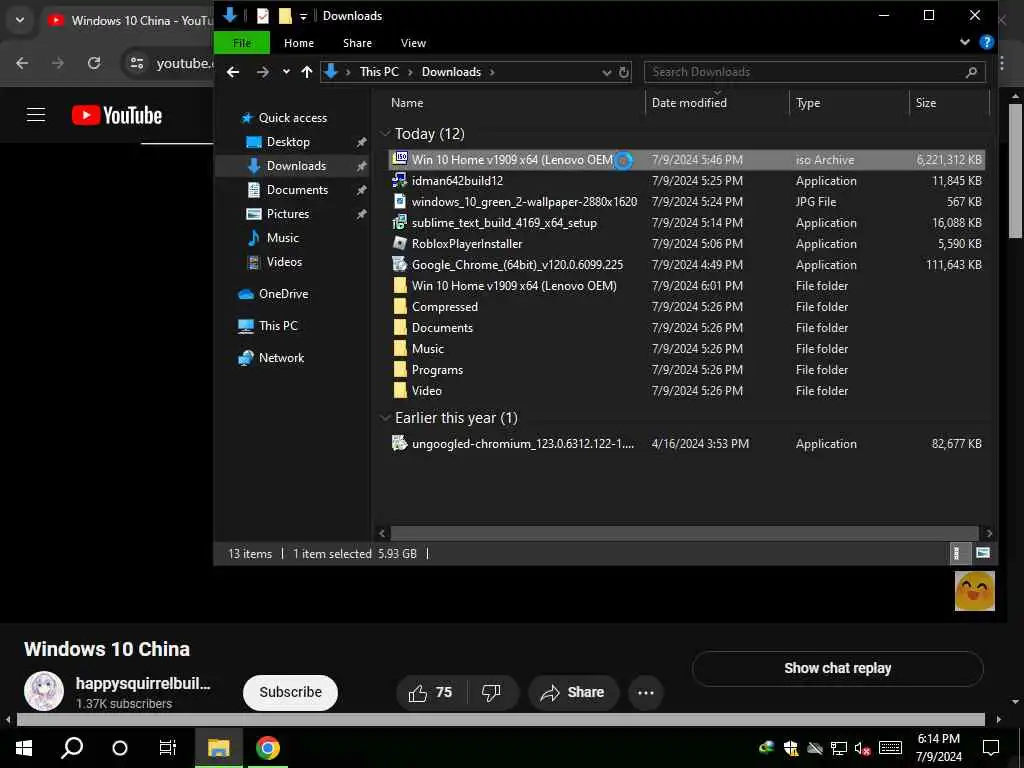Viewport: 1024px width, 768px height.
Task: Select Network in navigation pane
Action: click(x=281, y=358)
